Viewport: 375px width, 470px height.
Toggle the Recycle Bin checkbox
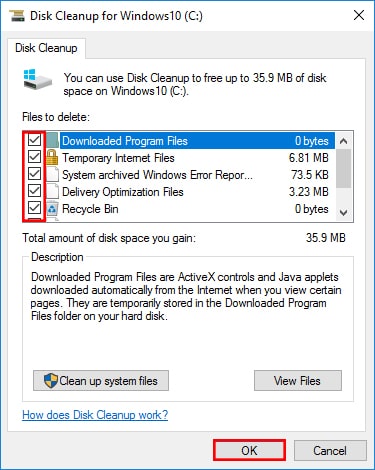[x=34, y=208]
